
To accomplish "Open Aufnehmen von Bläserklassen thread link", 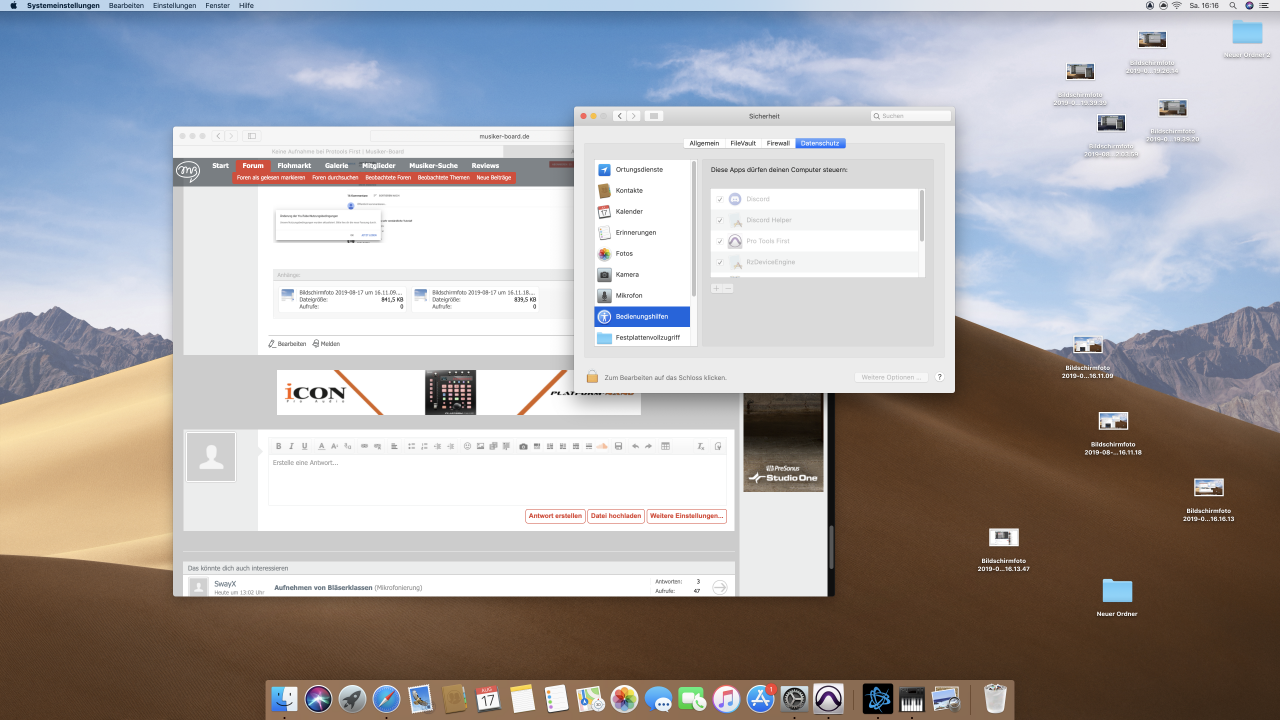I will point(324,587).
